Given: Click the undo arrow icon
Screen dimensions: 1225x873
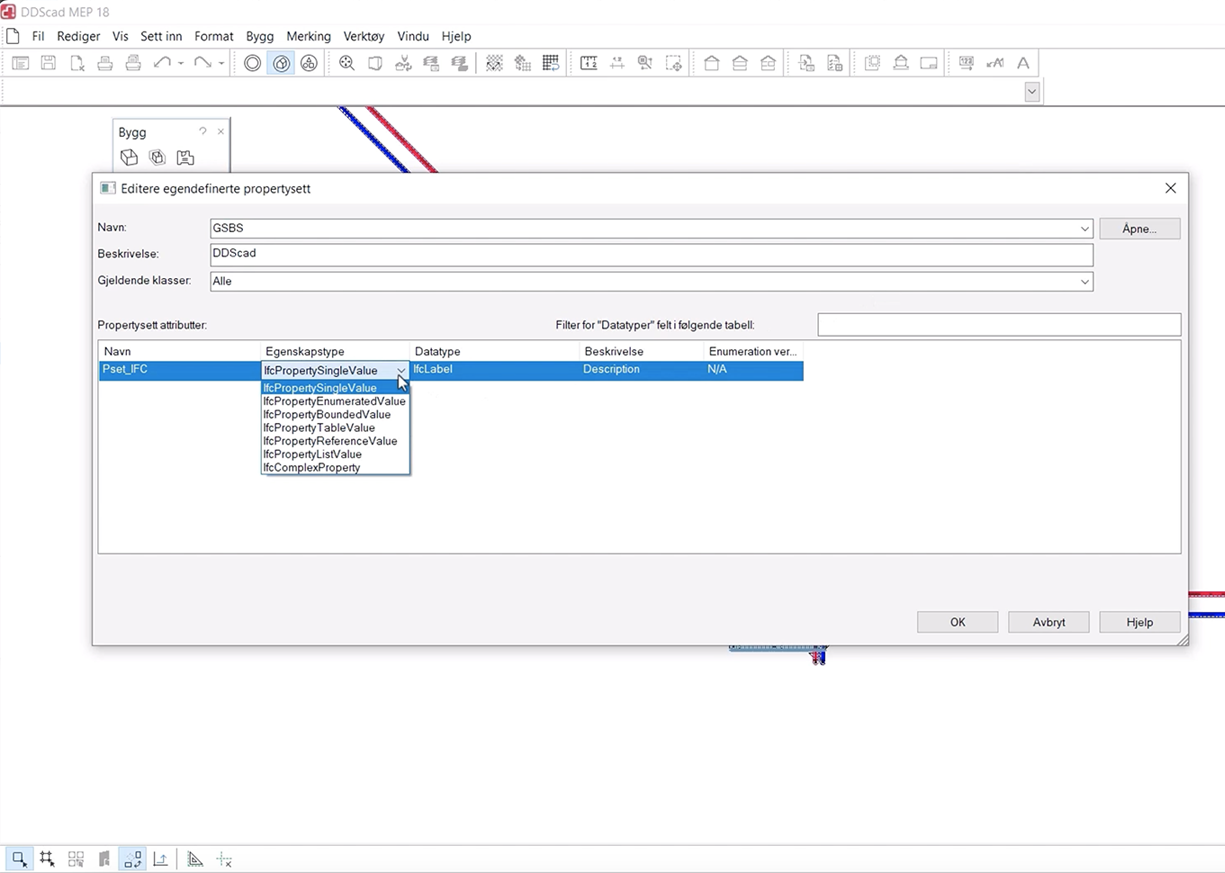Looking at the screenshot, I should (x=163, y=63).
